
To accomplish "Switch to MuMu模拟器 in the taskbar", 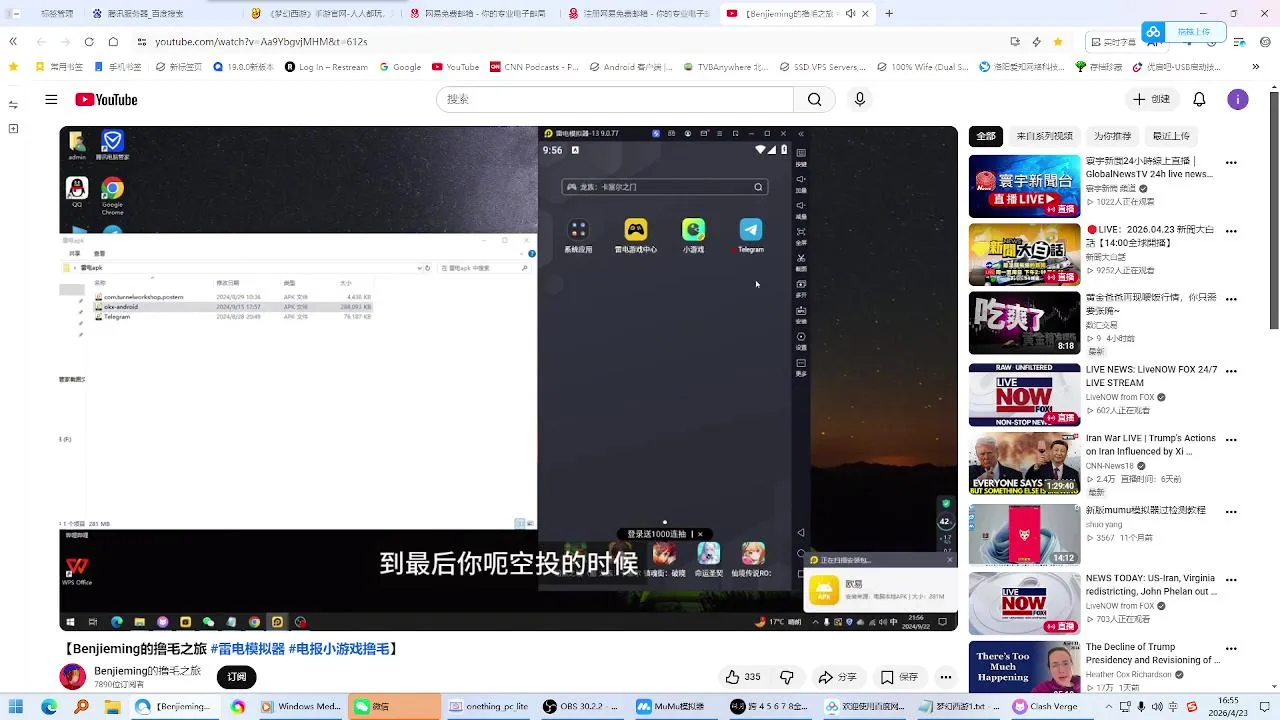I will click(x=678, y=706).
